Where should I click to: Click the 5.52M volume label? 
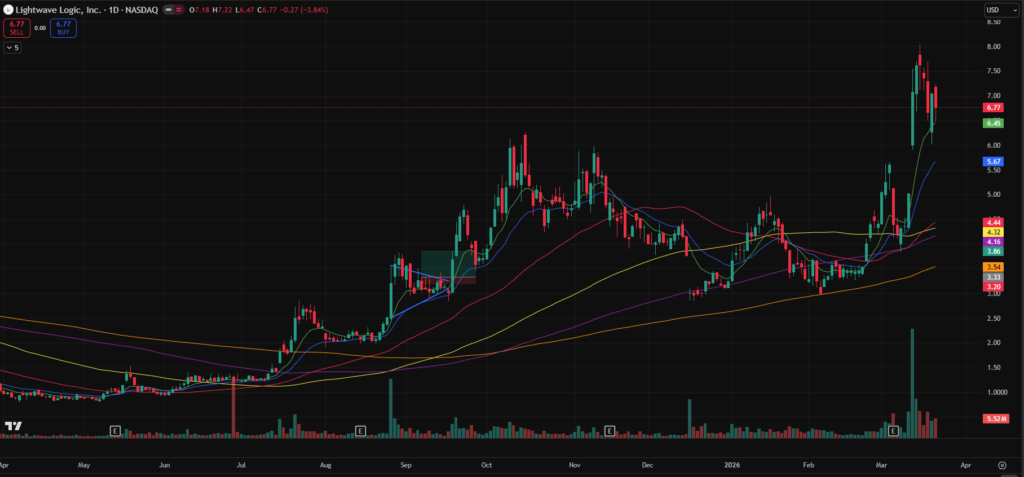[993, 418]
